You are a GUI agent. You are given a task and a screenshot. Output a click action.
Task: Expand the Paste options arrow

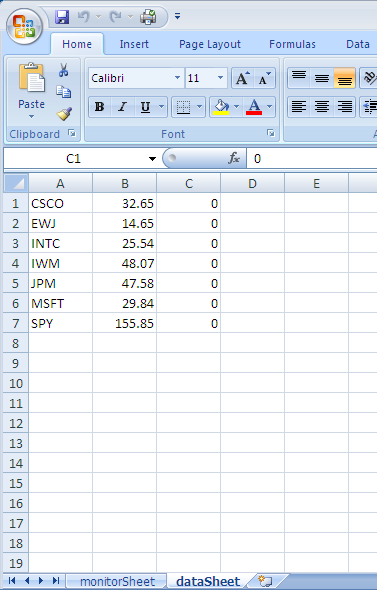click(x=31, y=116)
